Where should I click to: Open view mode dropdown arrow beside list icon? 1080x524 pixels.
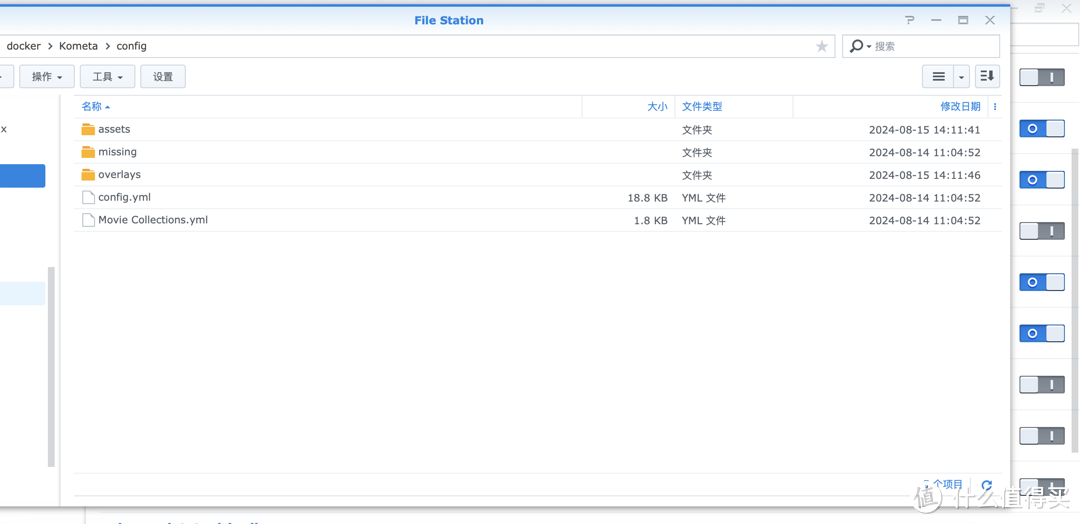(961, 77)
